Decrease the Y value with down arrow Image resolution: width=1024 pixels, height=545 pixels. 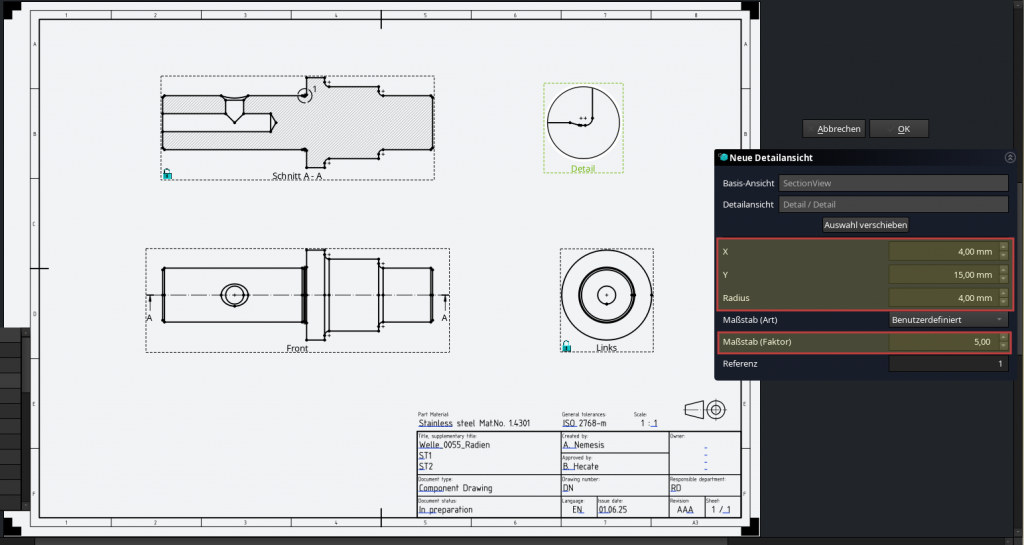point(1003,278)
